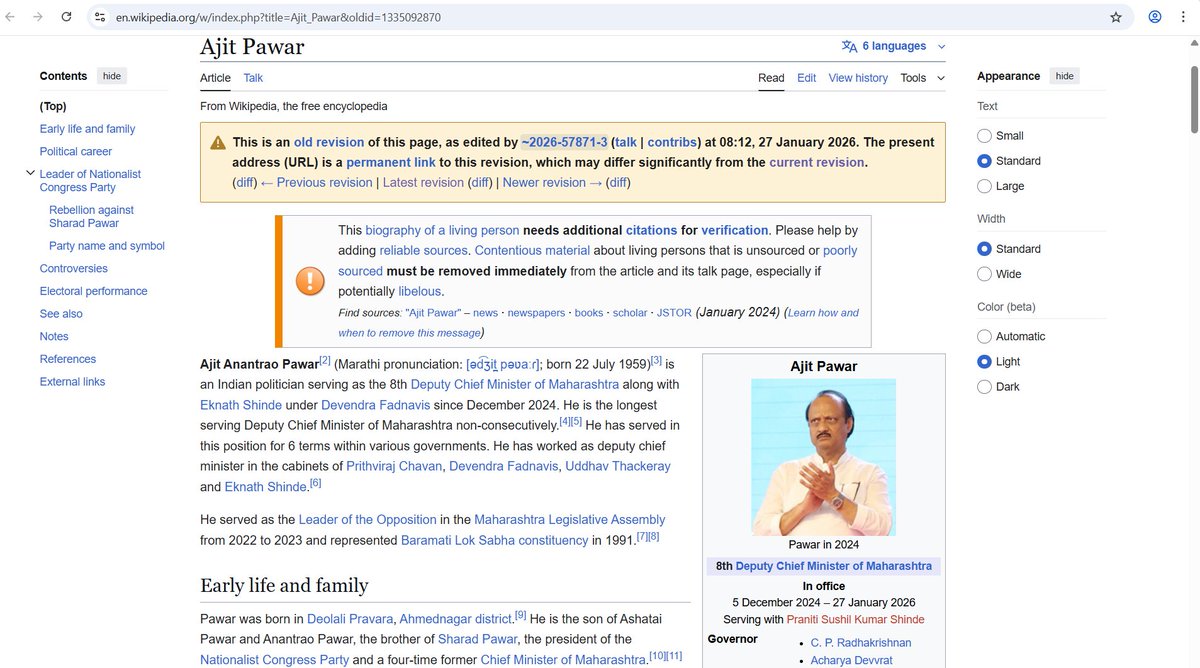Go to Controversies in contents
The height and width of the screenshot is (668, 1200).
74,268
